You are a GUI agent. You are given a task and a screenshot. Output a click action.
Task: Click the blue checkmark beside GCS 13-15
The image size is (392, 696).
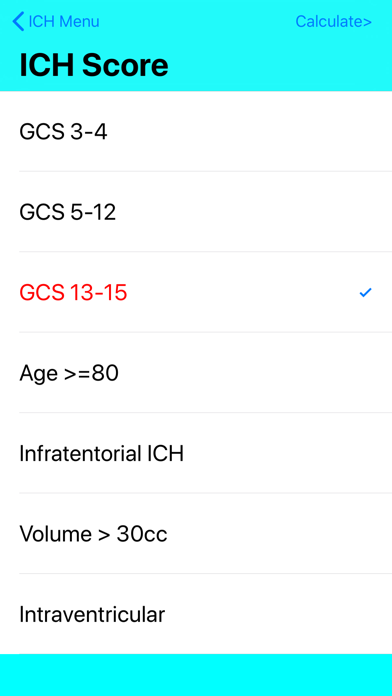[365, 292]
